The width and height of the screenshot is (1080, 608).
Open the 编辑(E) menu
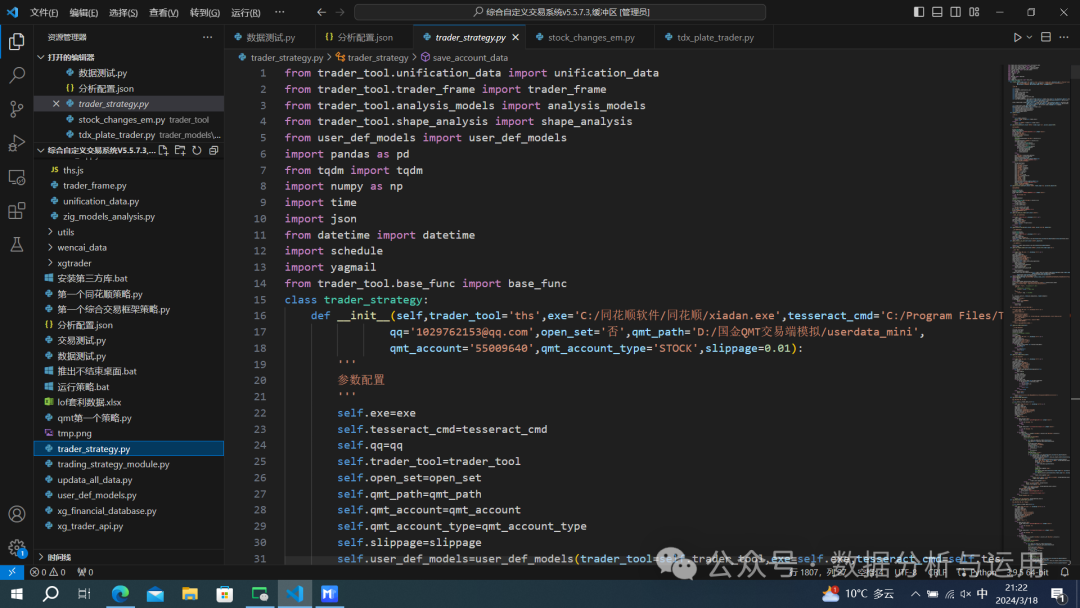[83, 12]
